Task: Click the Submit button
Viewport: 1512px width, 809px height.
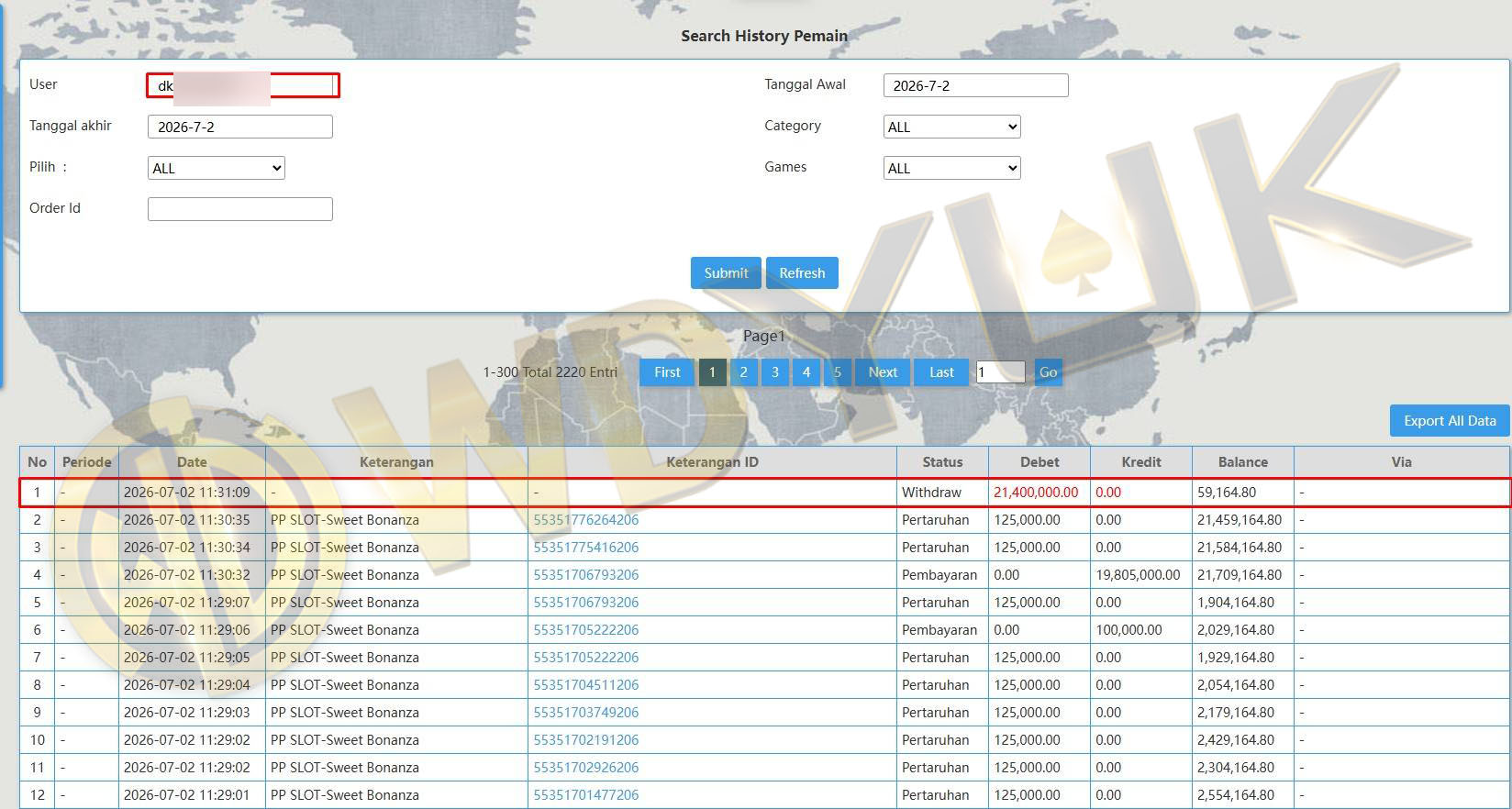Action: pyautogui.click(x=726, y=273)
